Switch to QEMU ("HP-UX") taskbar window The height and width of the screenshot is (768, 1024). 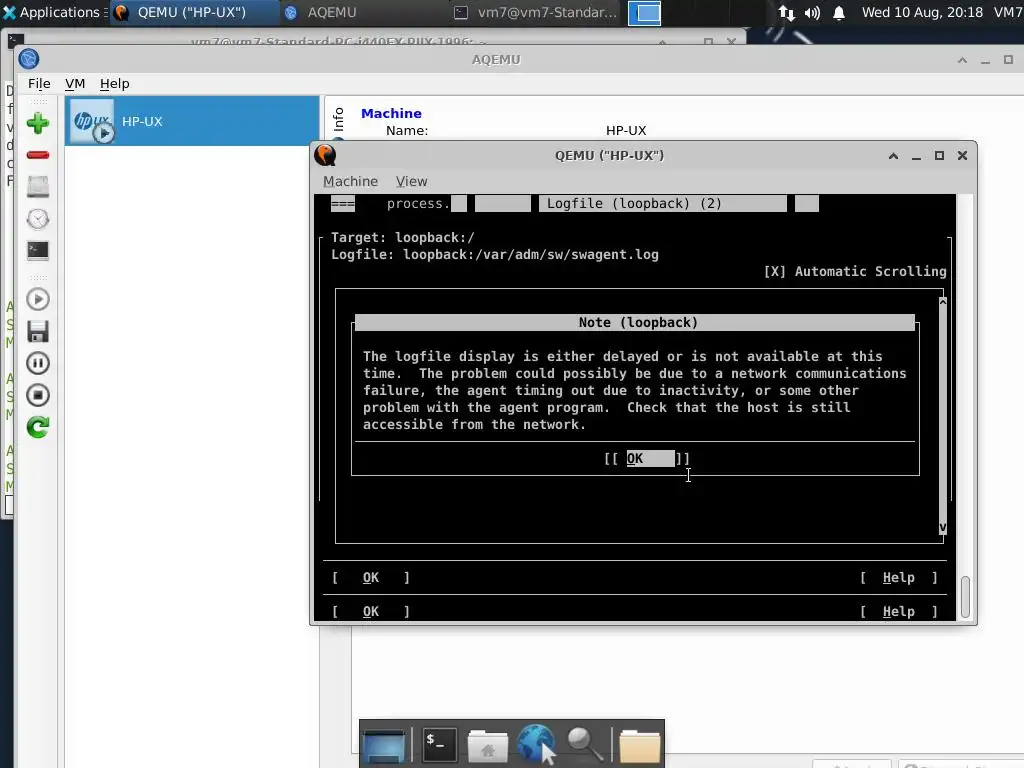[195, 12]
